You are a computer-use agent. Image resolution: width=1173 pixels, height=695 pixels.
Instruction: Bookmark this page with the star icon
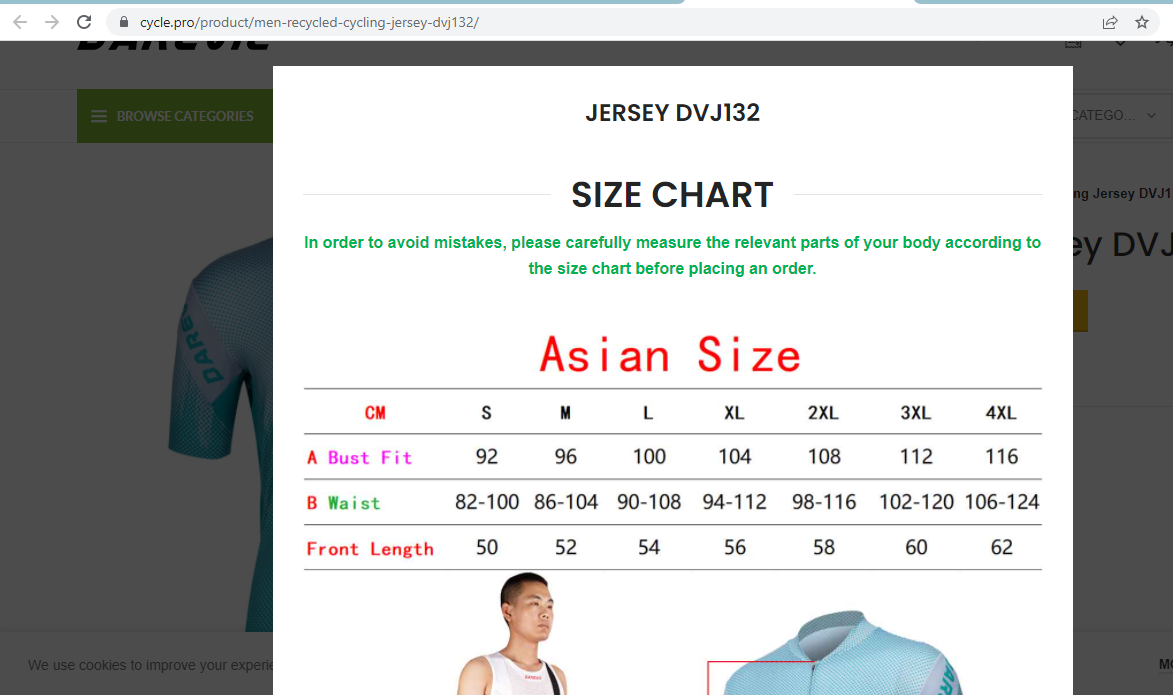(1142, 22)
